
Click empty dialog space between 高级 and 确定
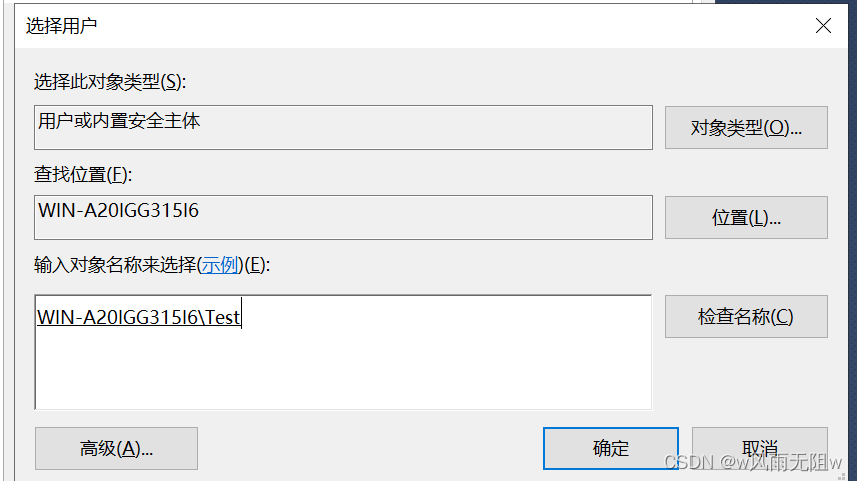370,448
